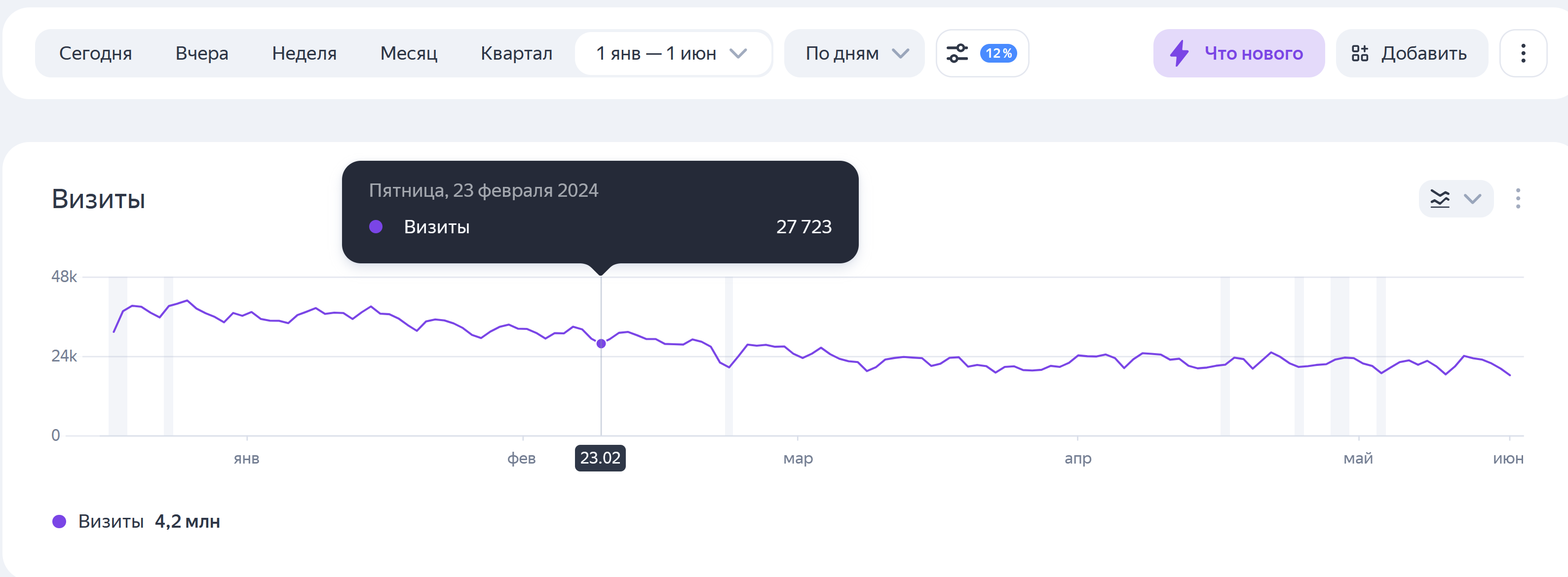Select the Сегодня period tab
Viewport: 1568px width, 577px height.
click(x=96, y=53)
